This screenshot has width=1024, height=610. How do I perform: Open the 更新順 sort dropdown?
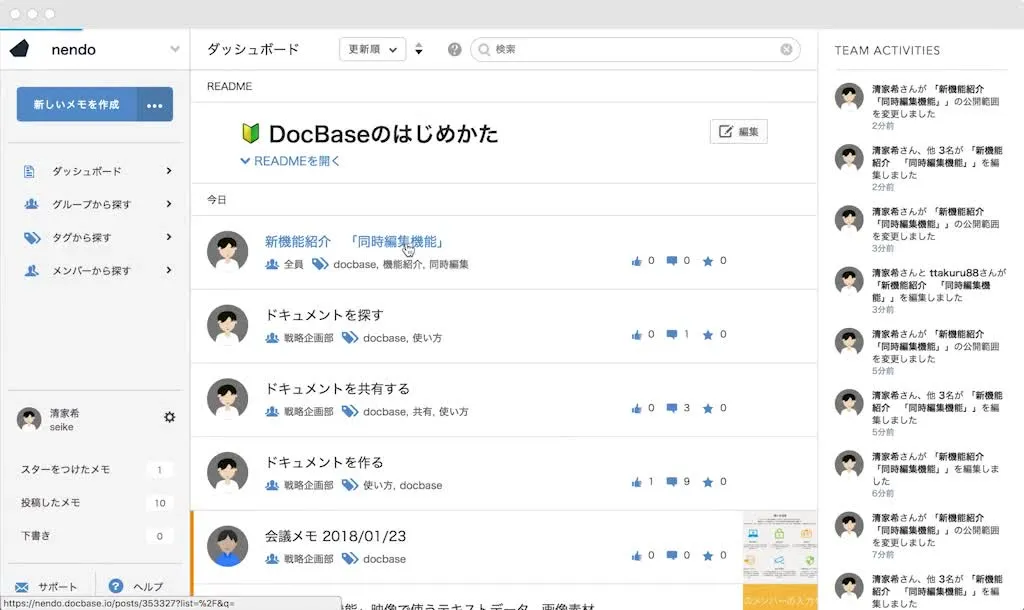click(372, 49)
